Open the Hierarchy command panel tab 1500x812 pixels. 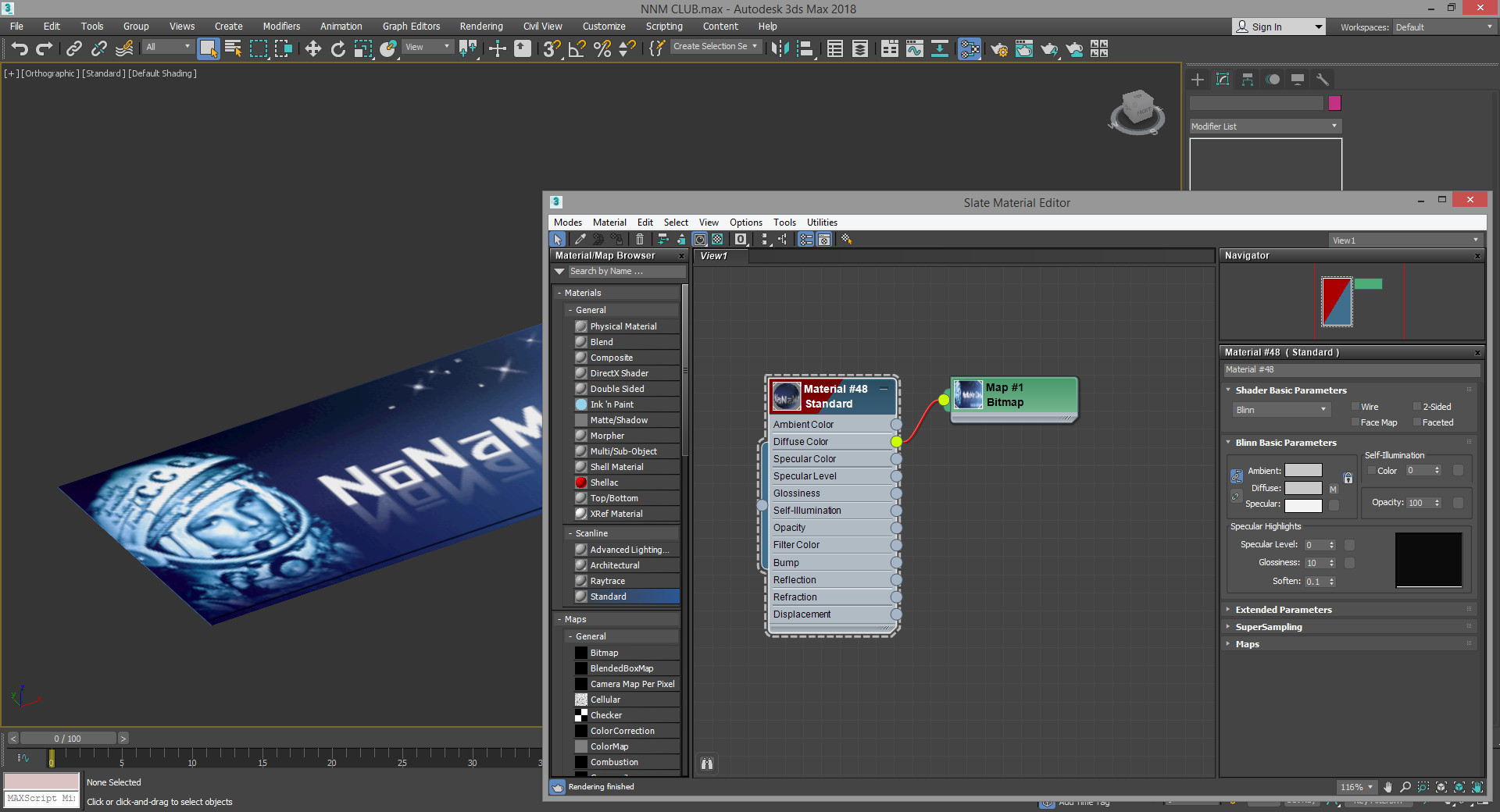(1248, 80)
